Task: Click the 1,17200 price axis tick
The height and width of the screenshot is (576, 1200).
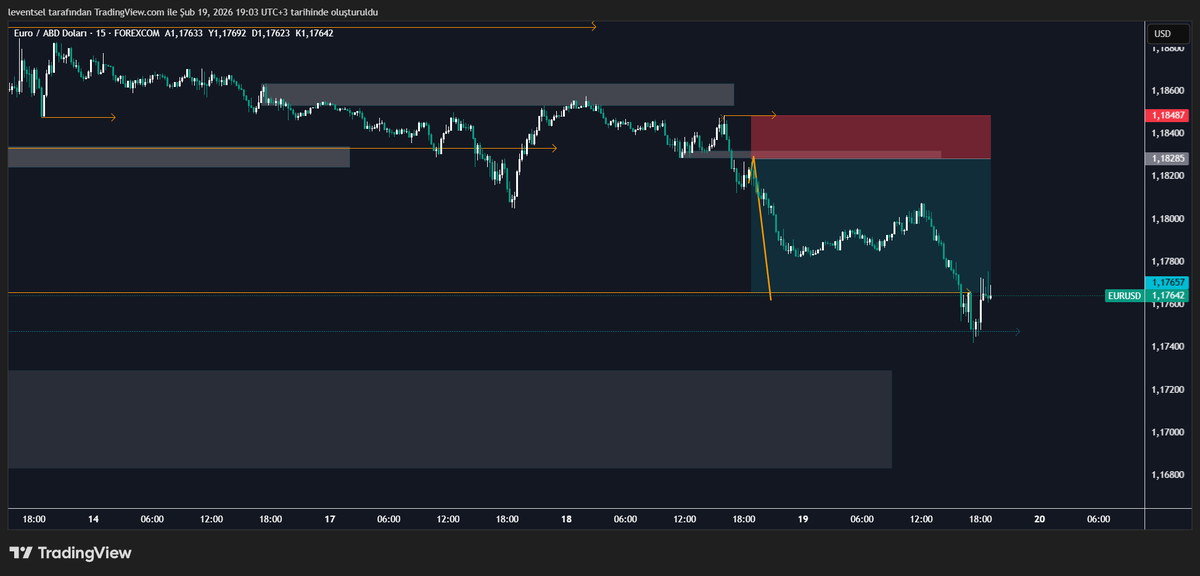Action: point(1167,390)
